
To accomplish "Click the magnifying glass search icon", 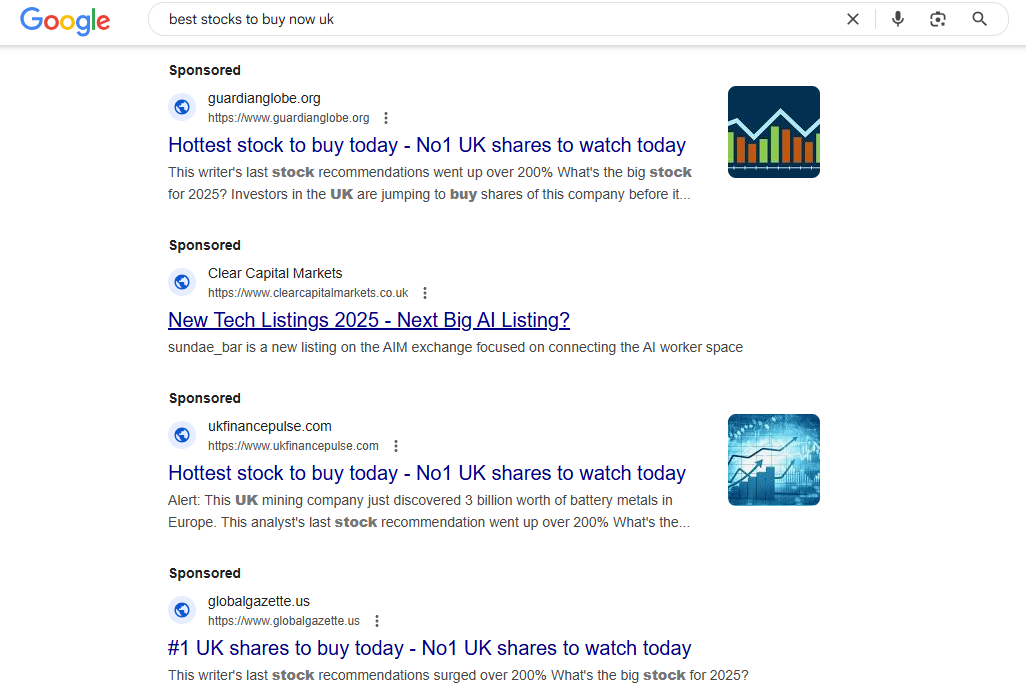I will pyautogui.click(x=979, y=18).
